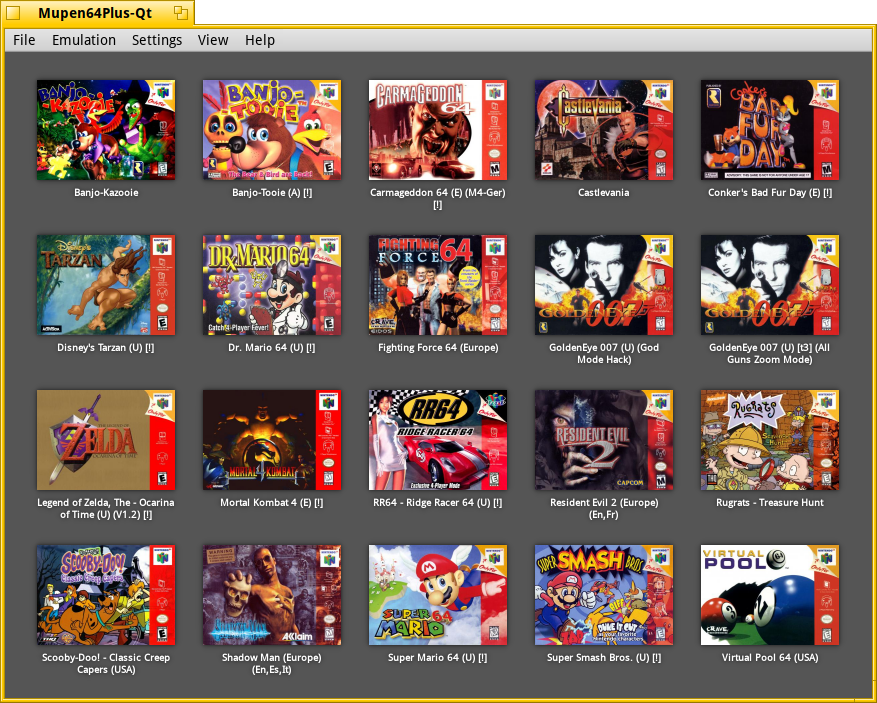The width and height of the screenshot is (877, 703).
Task: Open the Settings menu
Action: point(157,40)
